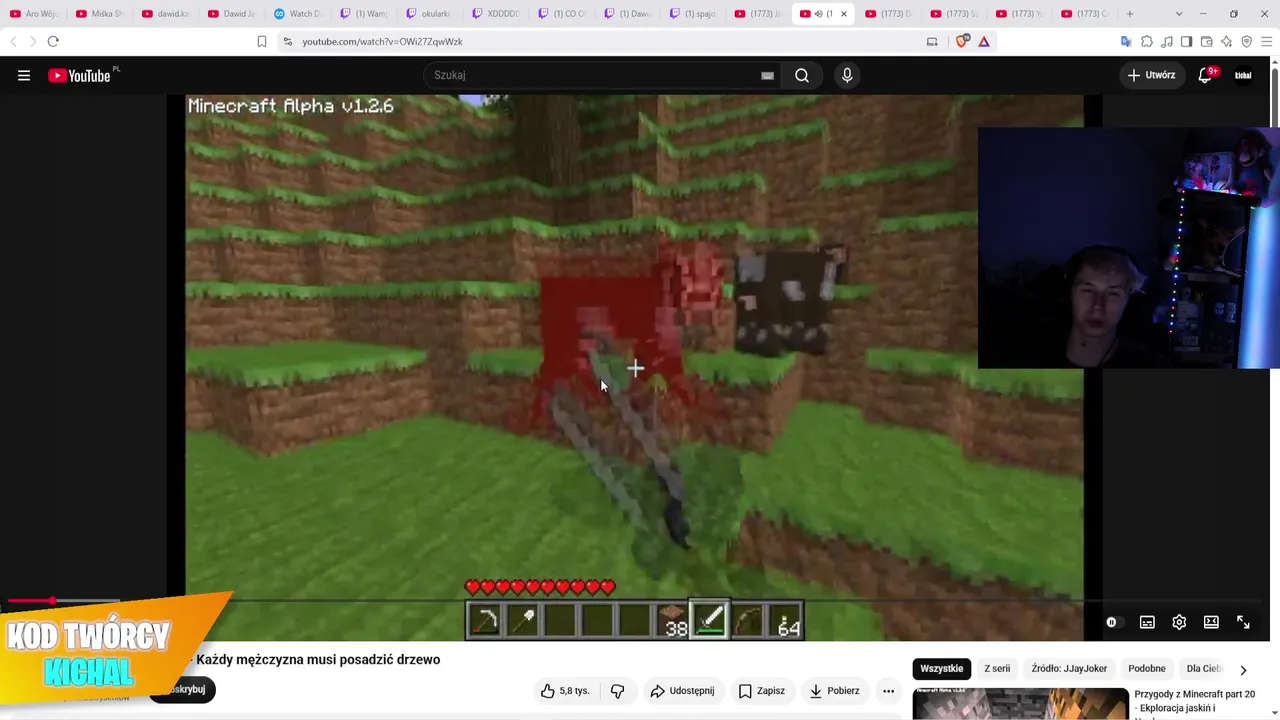1280x720 pixels.
Task: Go back in browser history
Action: point(13,41)
